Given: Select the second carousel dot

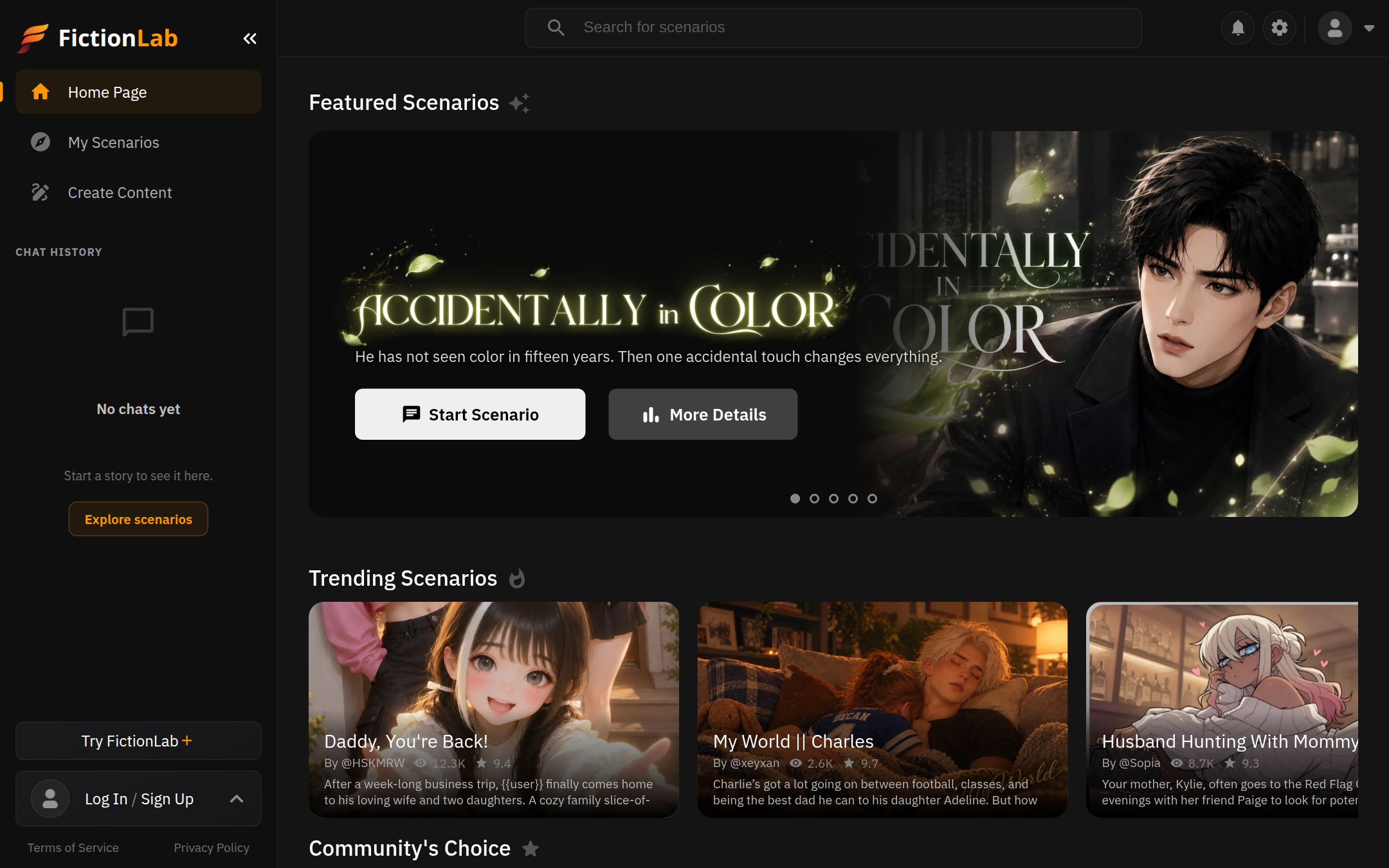Looking at the screenshot, I should click(x=814, y=498).
